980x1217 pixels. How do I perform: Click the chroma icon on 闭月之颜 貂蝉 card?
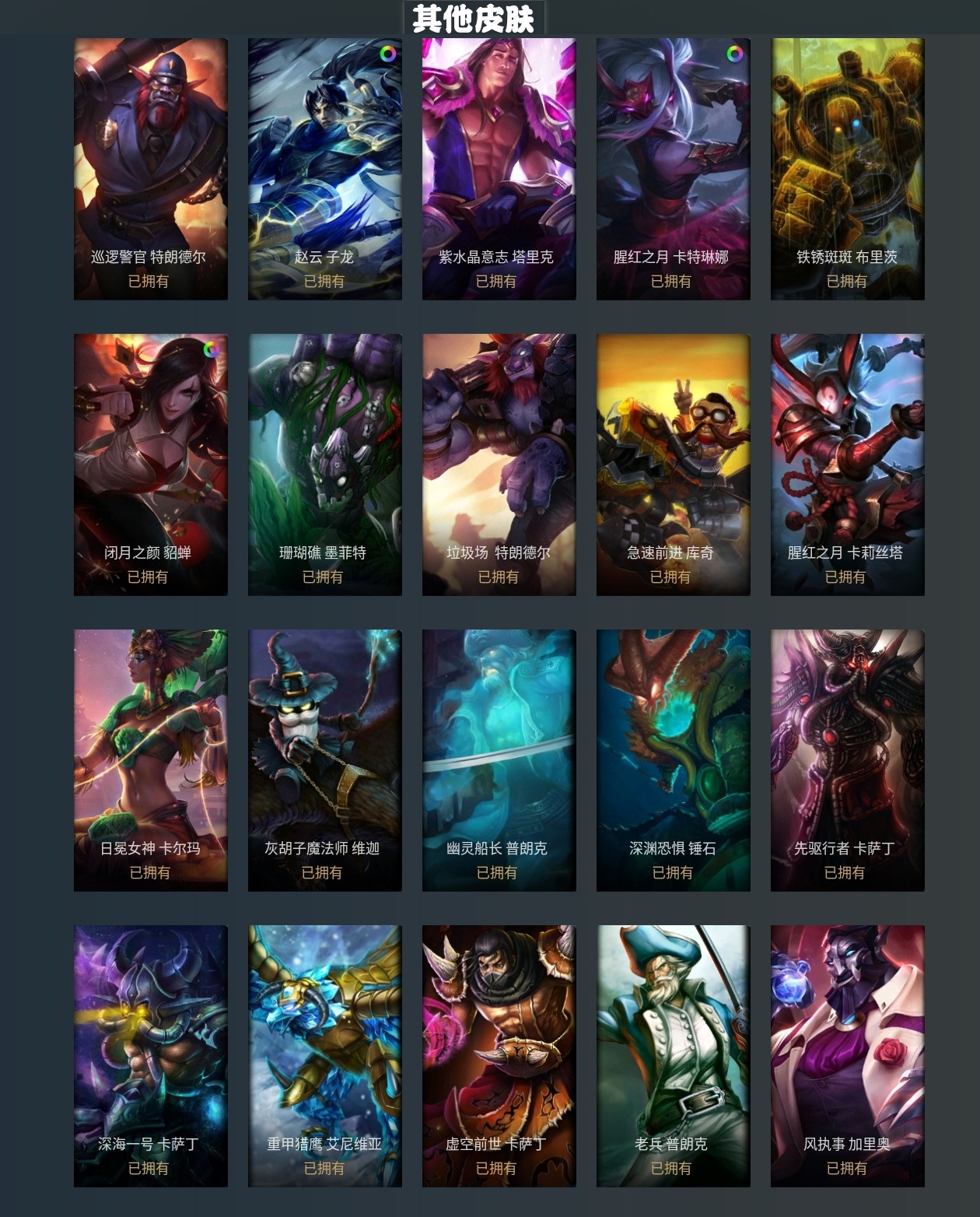point(211,349)
